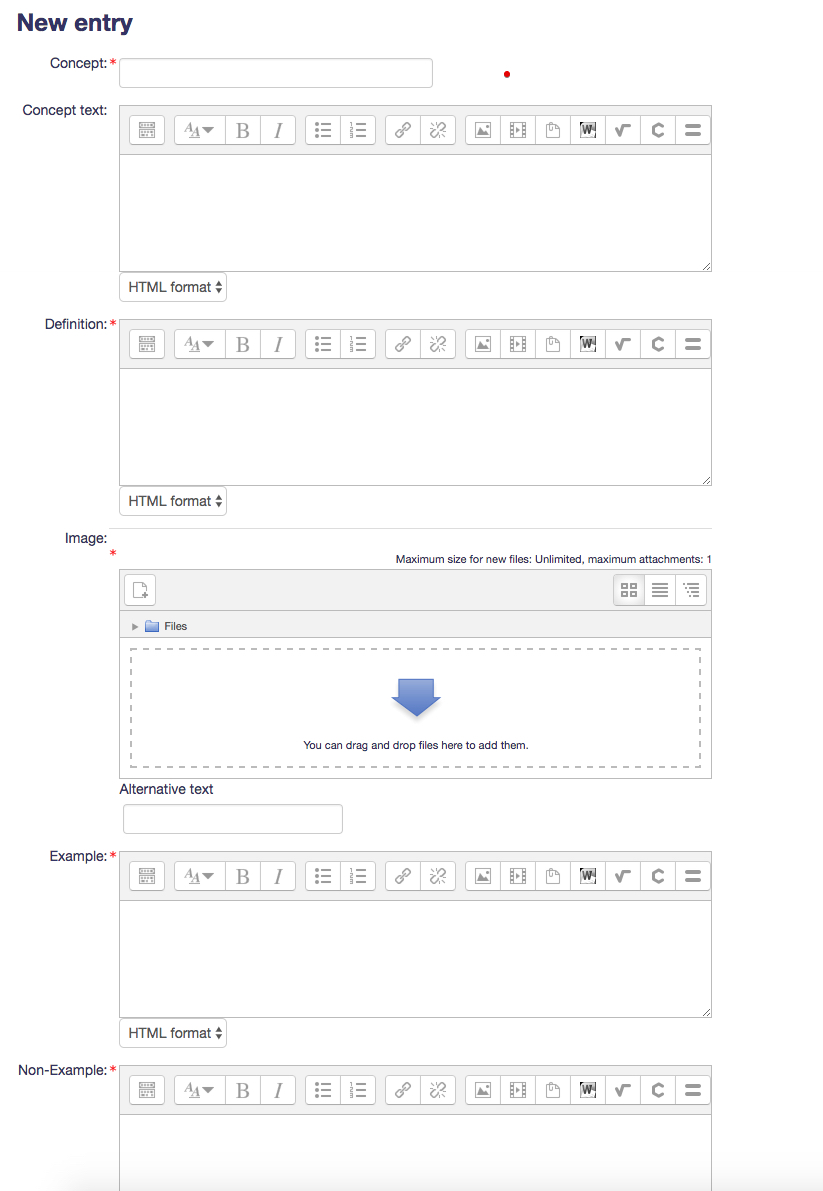Insert media in Non-Example editor
The width and height of the screenshot is (823, 1191).
518,1090
